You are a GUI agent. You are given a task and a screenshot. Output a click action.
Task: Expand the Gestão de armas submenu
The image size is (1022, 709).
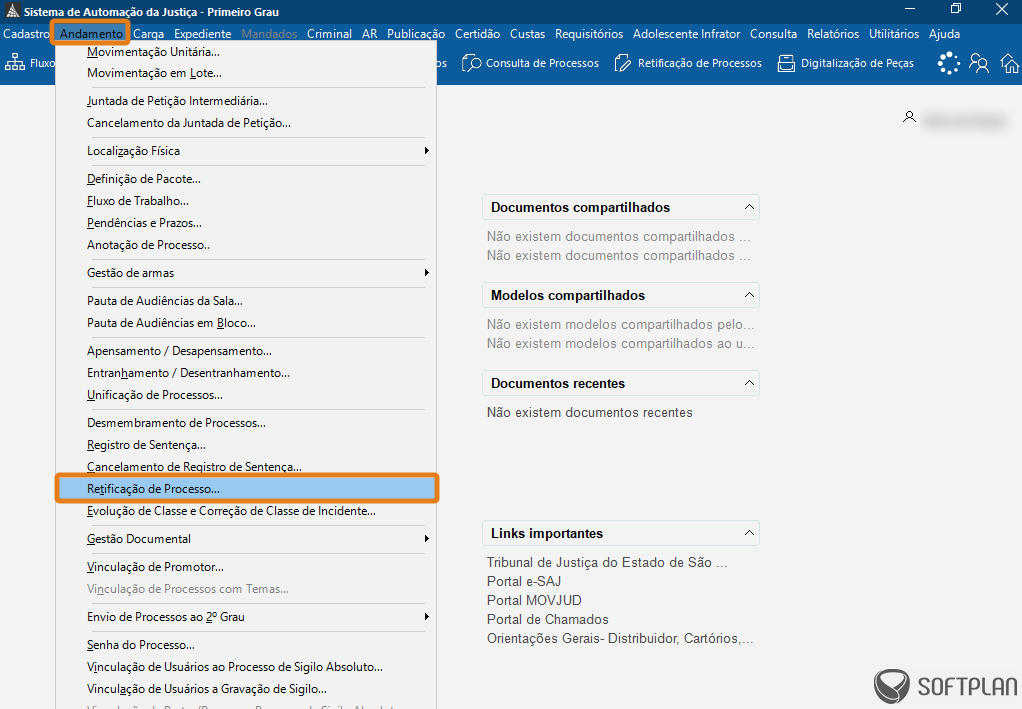(x=246, y=272)
